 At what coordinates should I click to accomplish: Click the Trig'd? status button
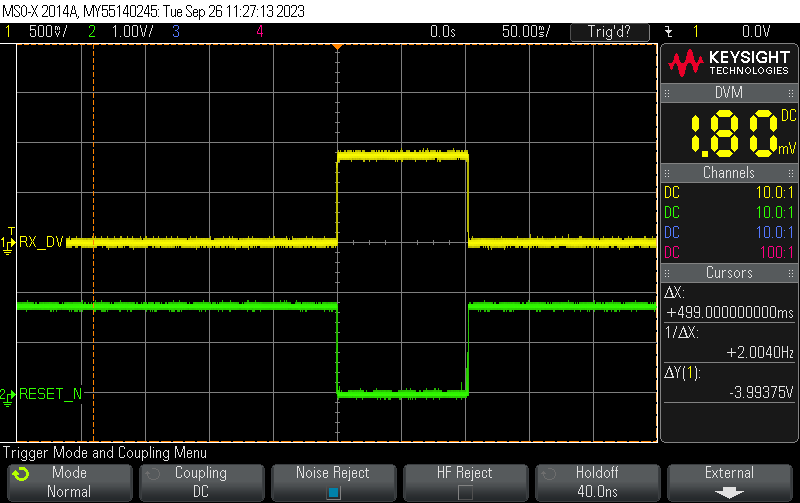coord(610,32)
